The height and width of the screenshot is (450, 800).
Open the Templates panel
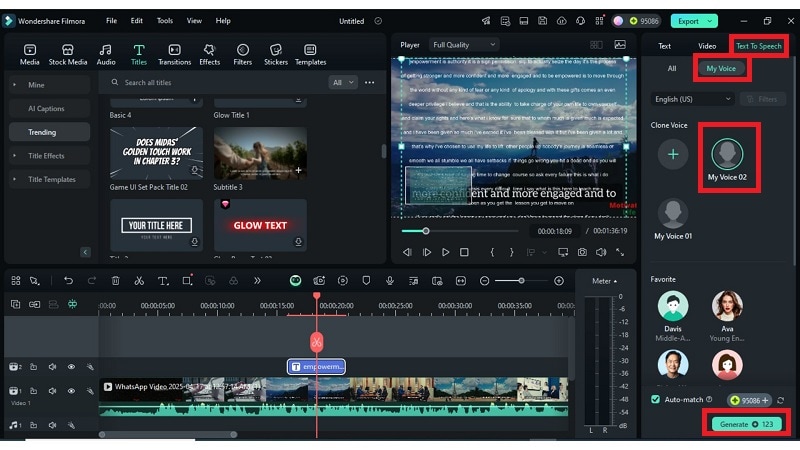coord(310,55)
